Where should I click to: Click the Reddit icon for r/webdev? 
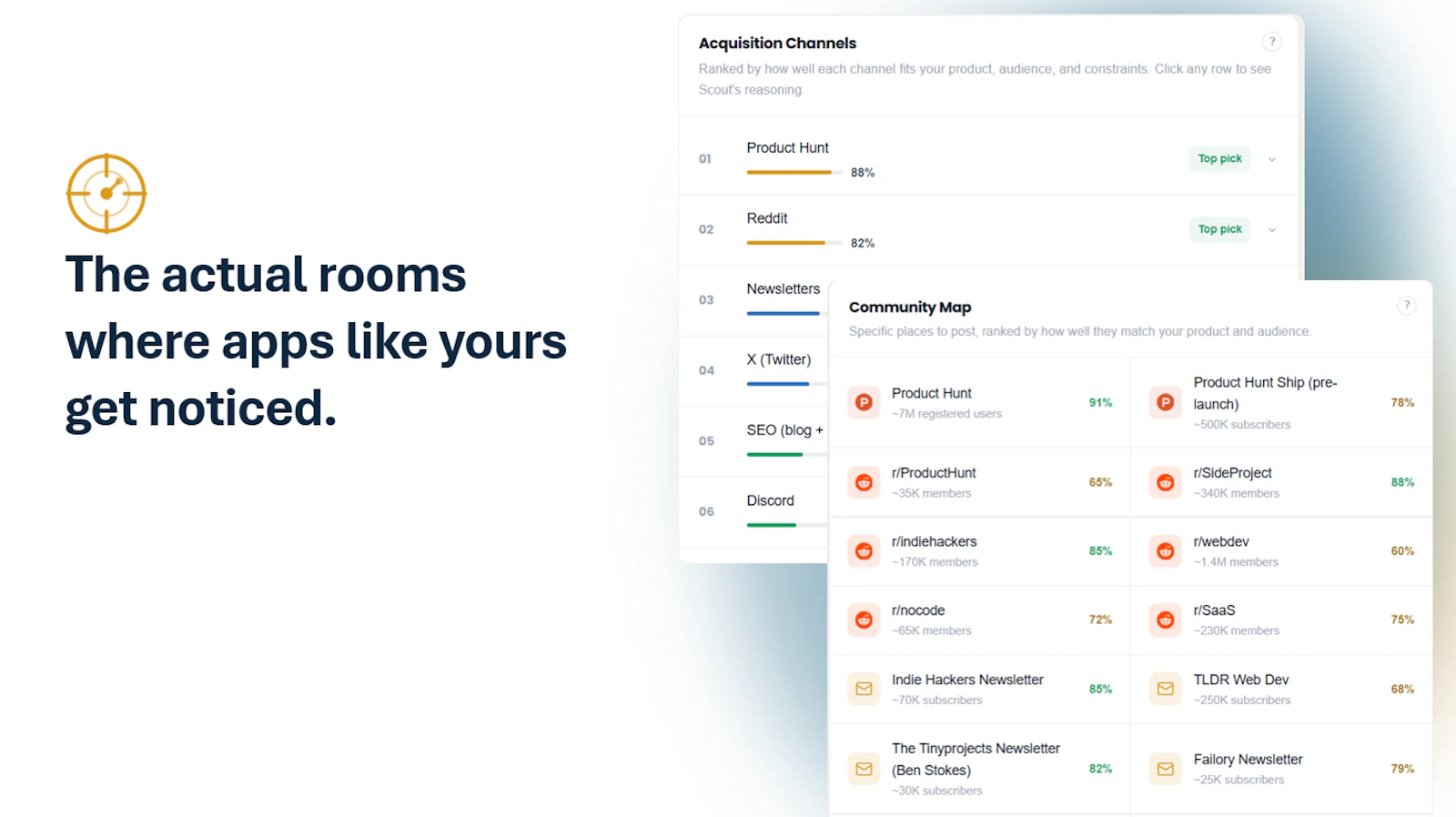[1165, 551]
